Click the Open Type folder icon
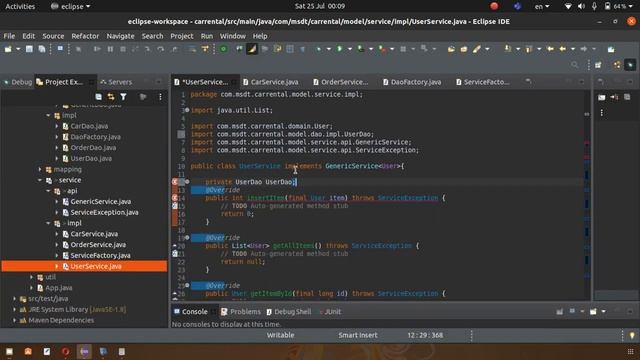Image resolution: width=640 pixels, height=360 pixels. (451, 49)
